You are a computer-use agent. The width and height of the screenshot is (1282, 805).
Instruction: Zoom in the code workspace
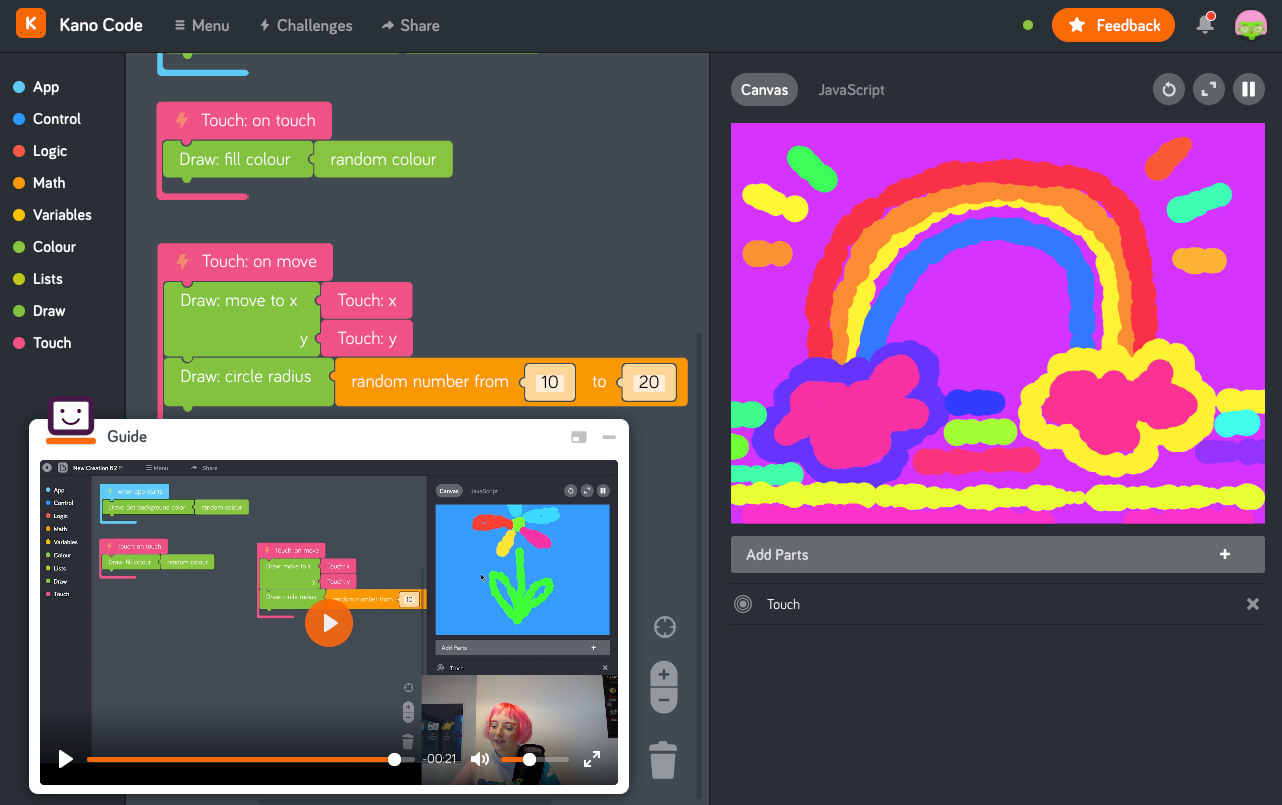click(x=664, y=675)
